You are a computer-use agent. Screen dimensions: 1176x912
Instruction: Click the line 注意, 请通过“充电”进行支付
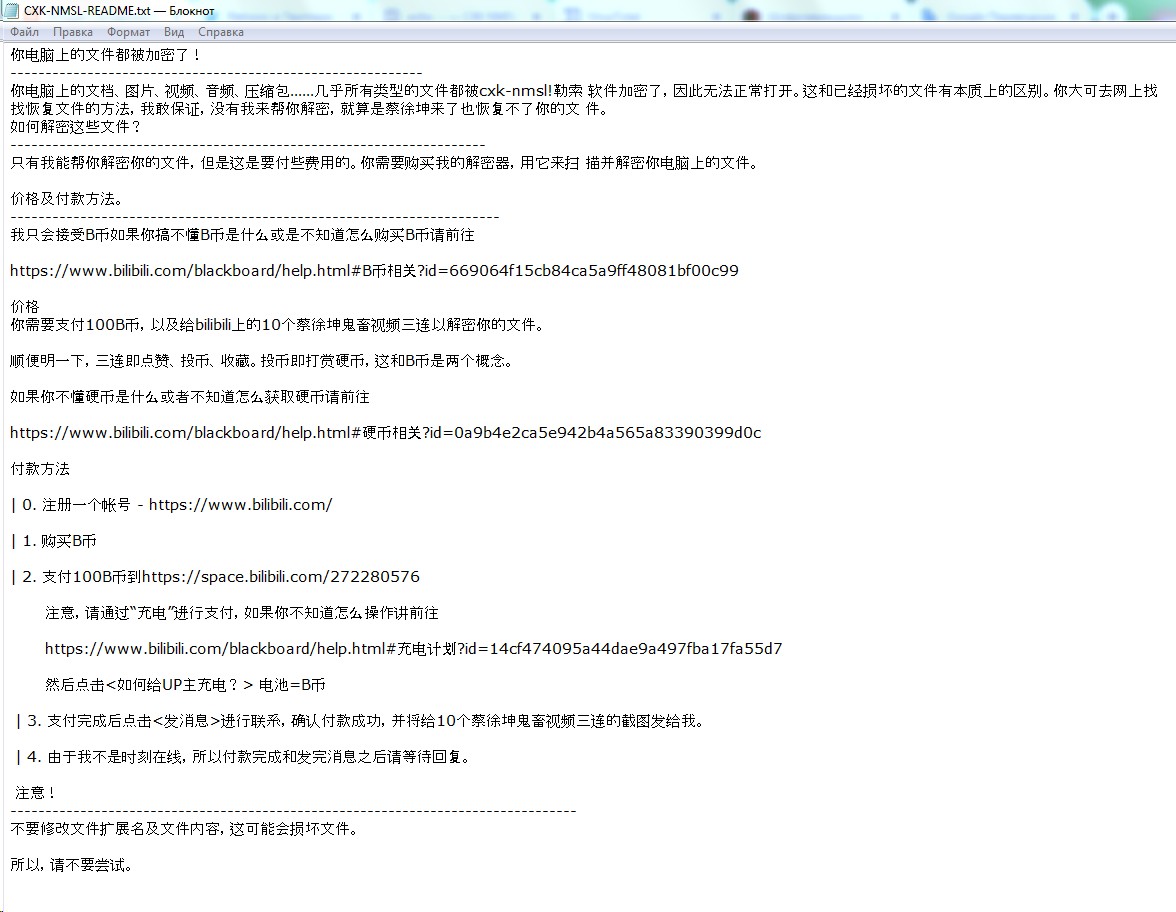click(x=242, y=613)
